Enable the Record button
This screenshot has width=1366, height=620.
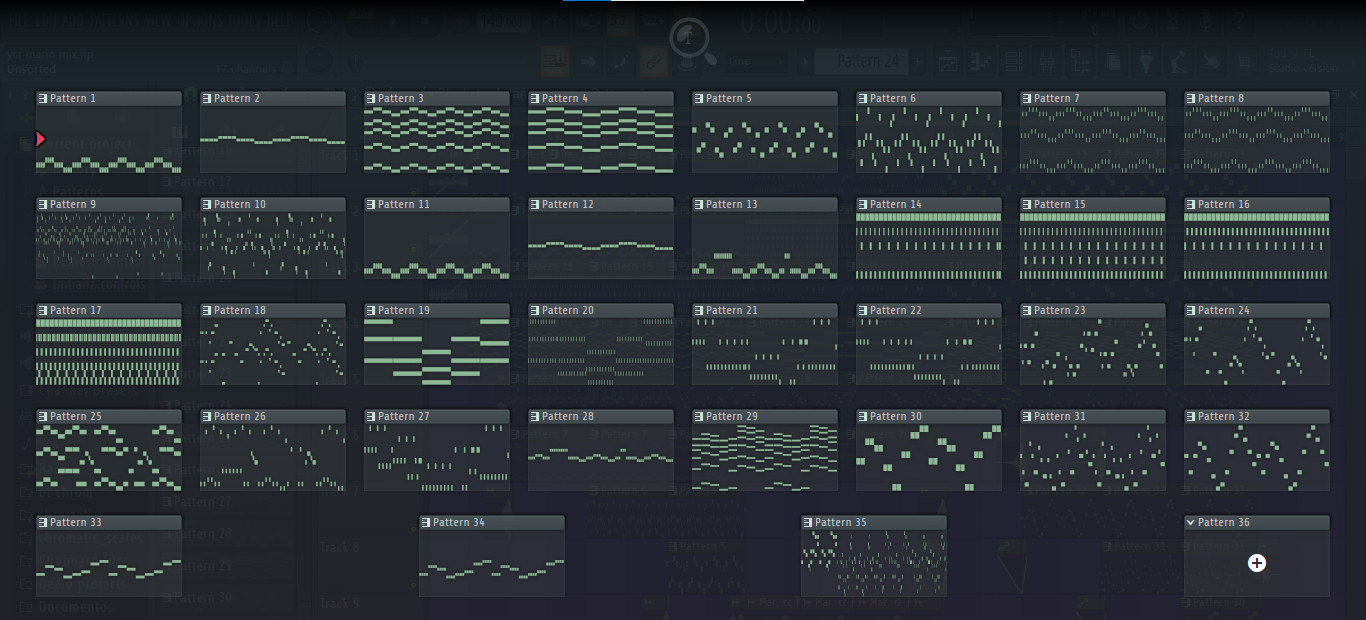click(461, 20)
